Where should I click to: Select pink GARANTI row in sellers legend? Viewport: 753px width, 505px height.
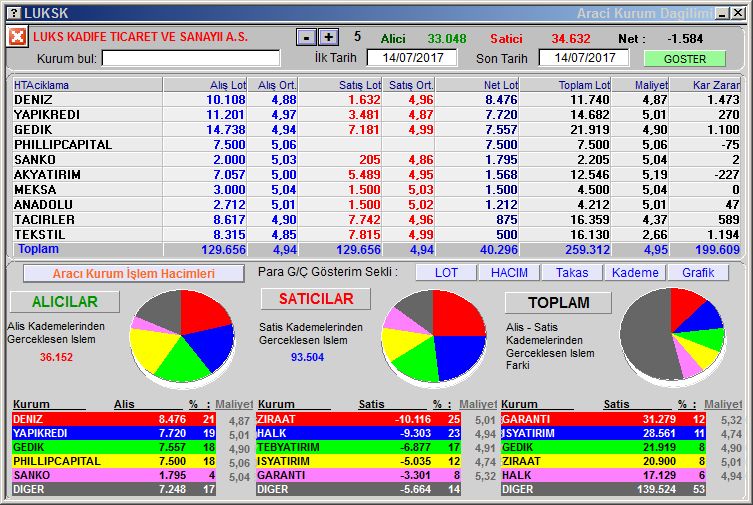pyautogui.click(x=359, y=475)
